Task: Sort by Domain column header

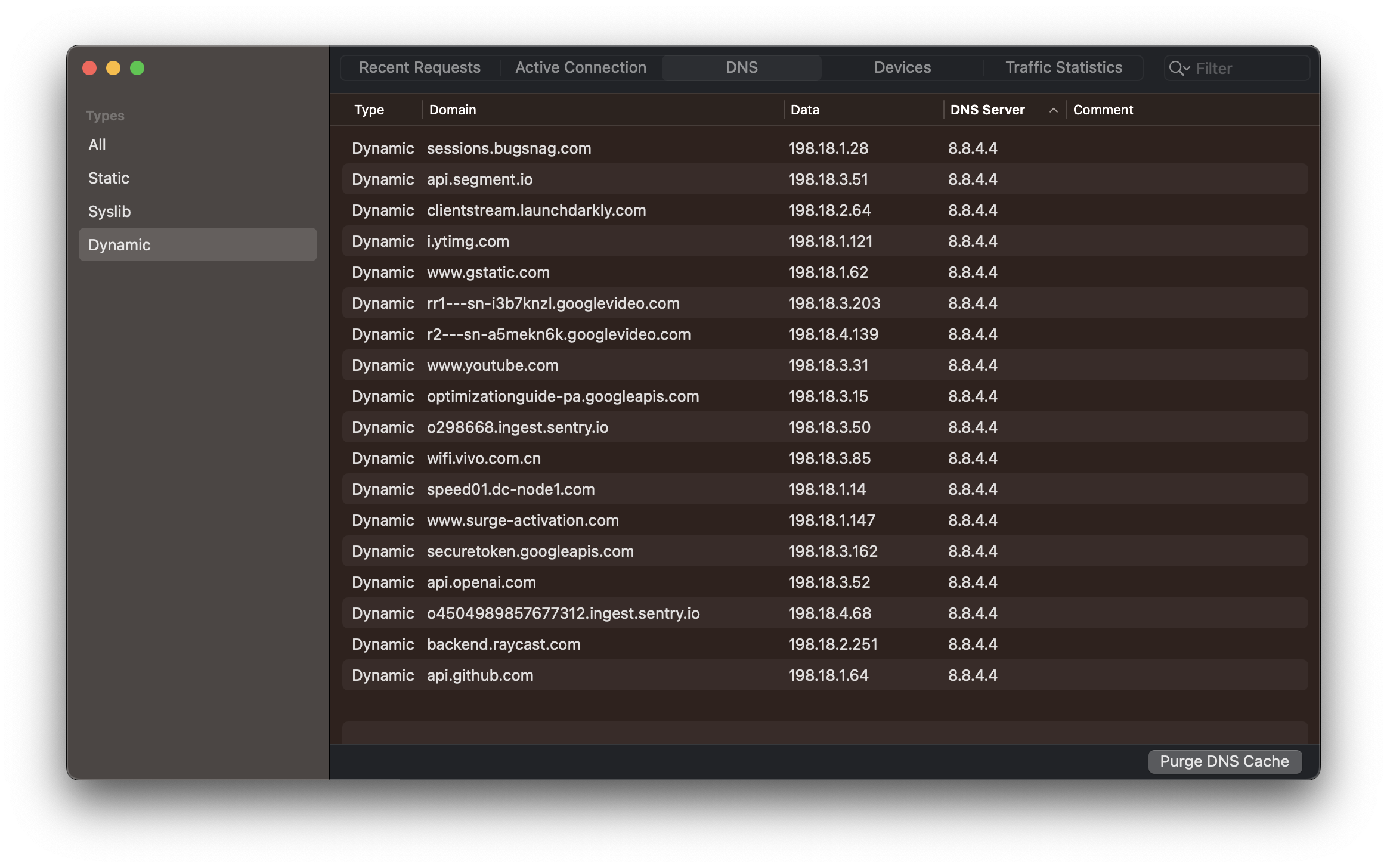Action: (453, 110)
